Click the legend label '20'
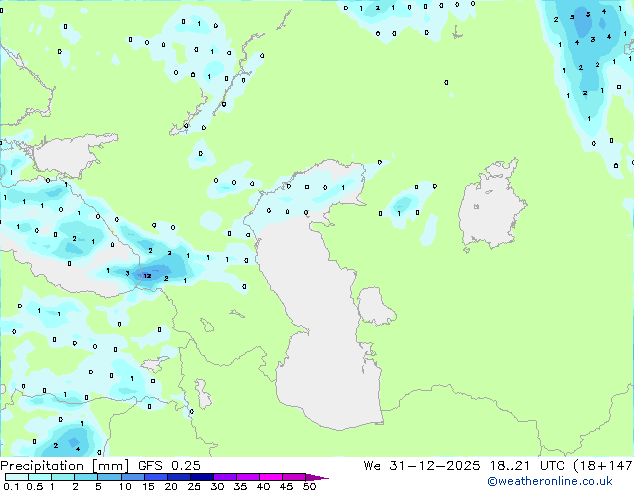 click(171, 486)
